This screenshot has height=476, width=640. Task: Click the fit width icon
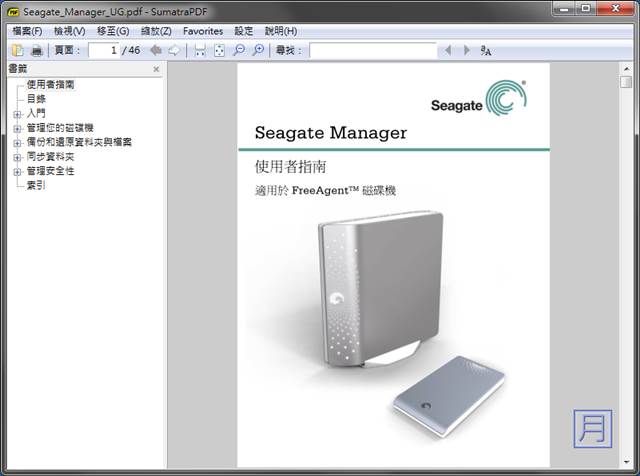200,50
